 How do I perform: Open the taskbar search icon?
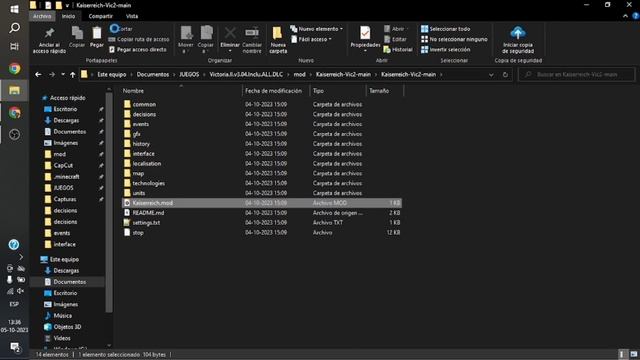coord(14,28)
